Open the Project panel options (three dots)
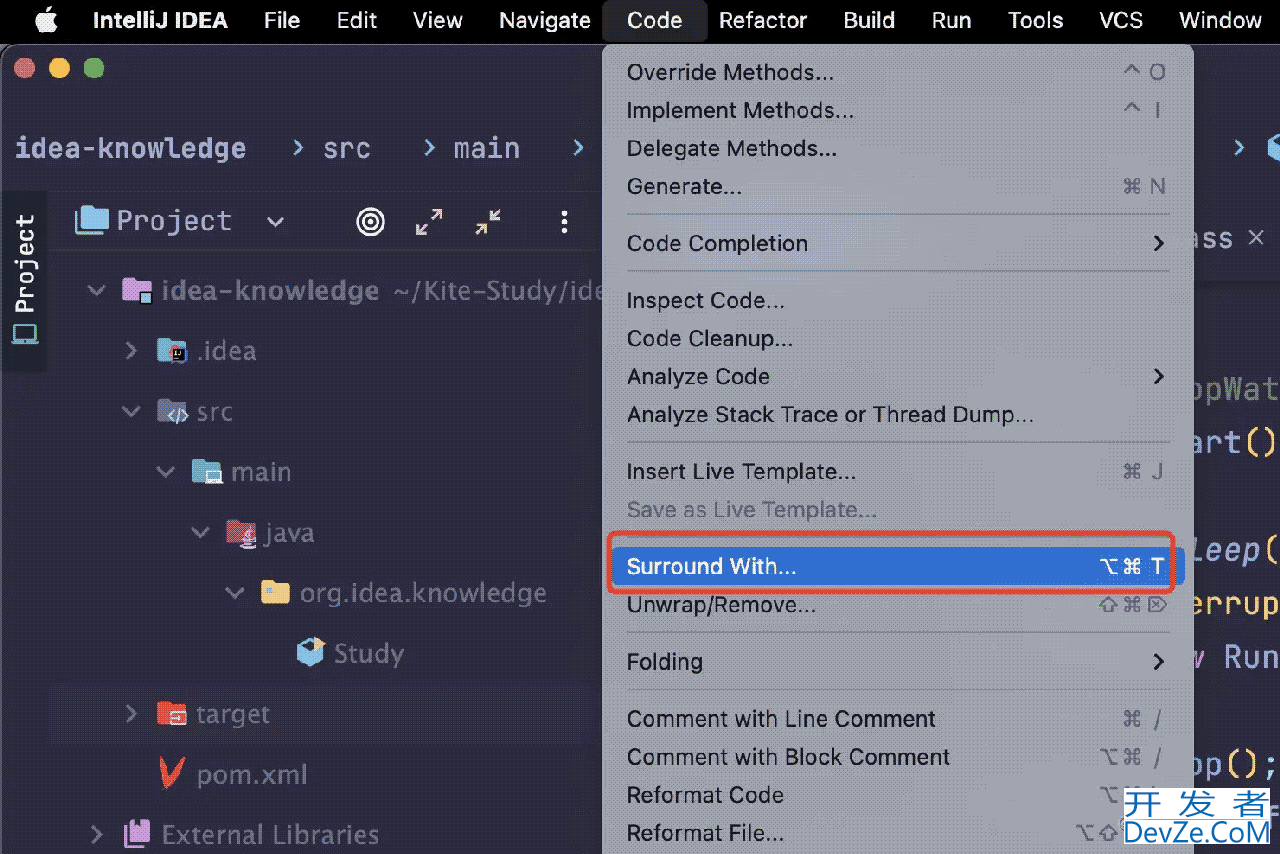This screenshot has width=1280, height=854. pyautogui.click(x=564, y=222)
